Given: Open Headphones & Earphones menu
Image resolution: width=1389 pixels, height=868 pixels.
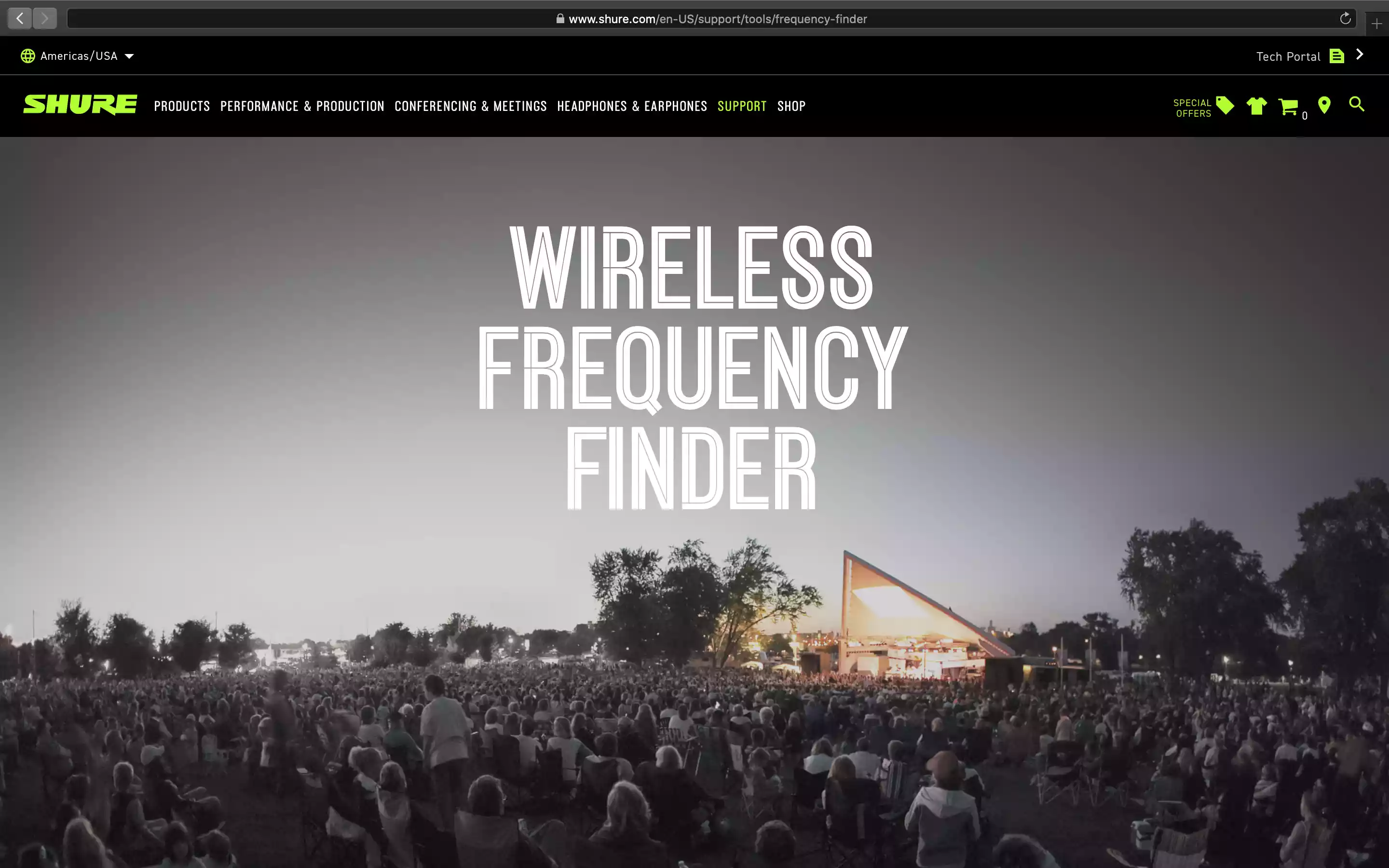Looking at the screenshot, I should pos(631,106).
